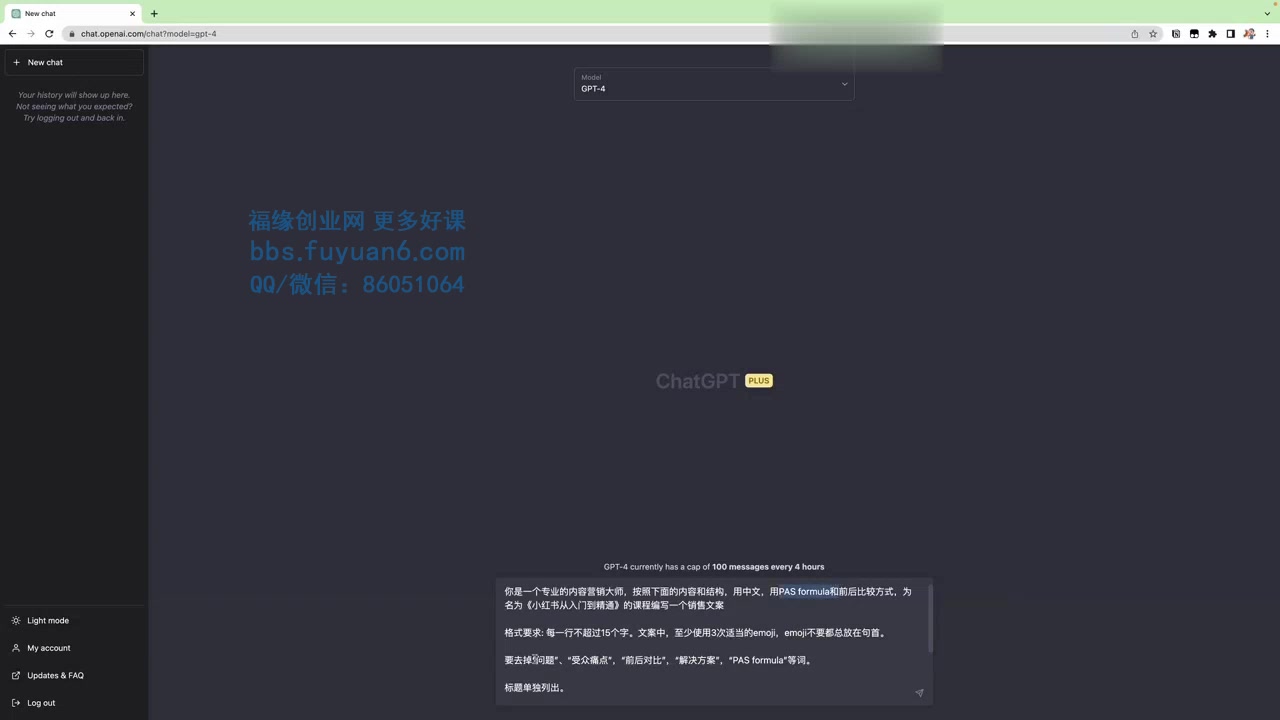Click the prompt box scrollbar

pos(930,618)
